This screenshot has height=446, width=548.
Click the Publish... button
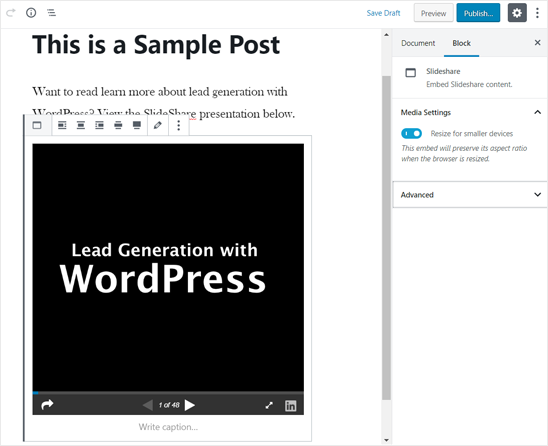point(478,13)
